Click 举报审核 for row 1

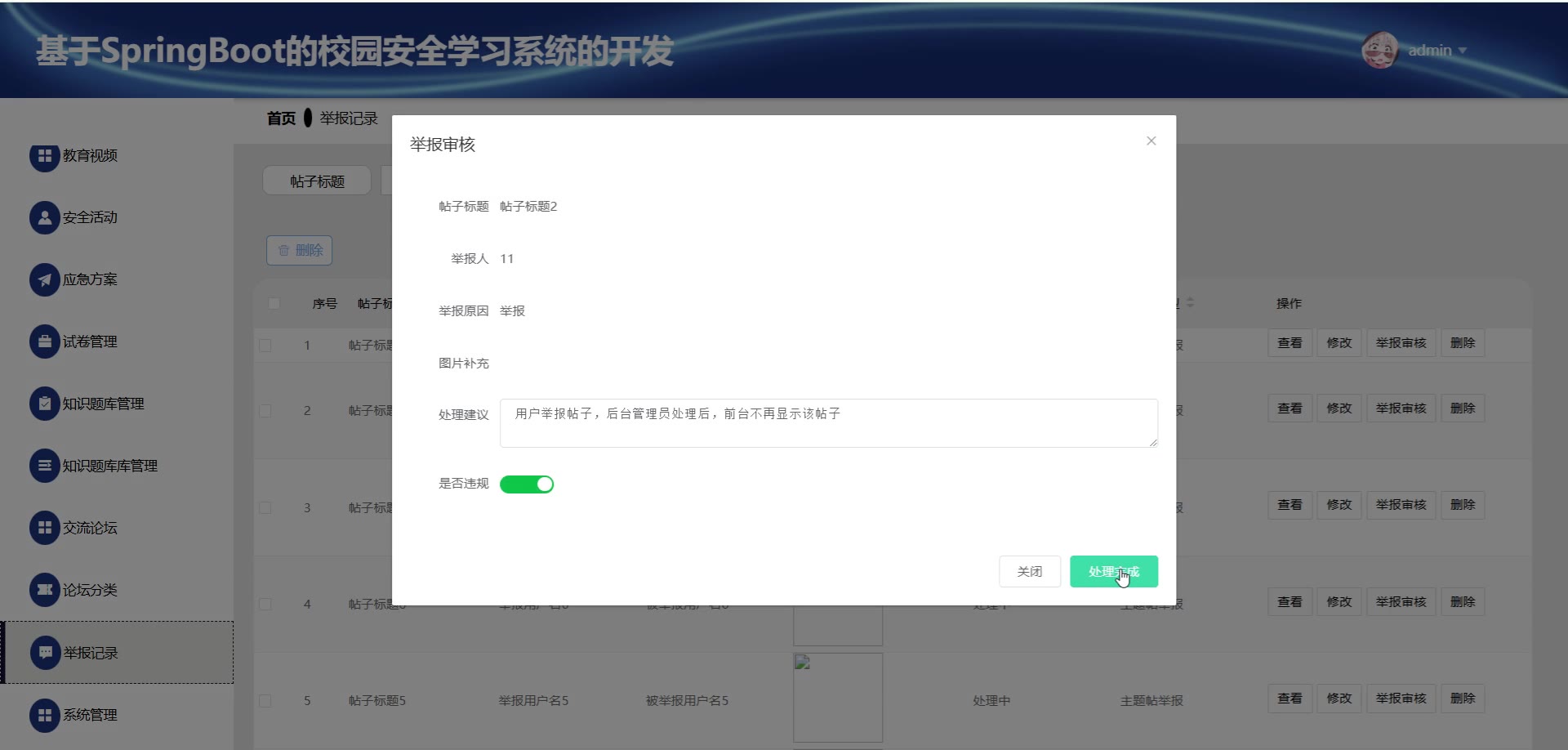(x=1401, y=343)
